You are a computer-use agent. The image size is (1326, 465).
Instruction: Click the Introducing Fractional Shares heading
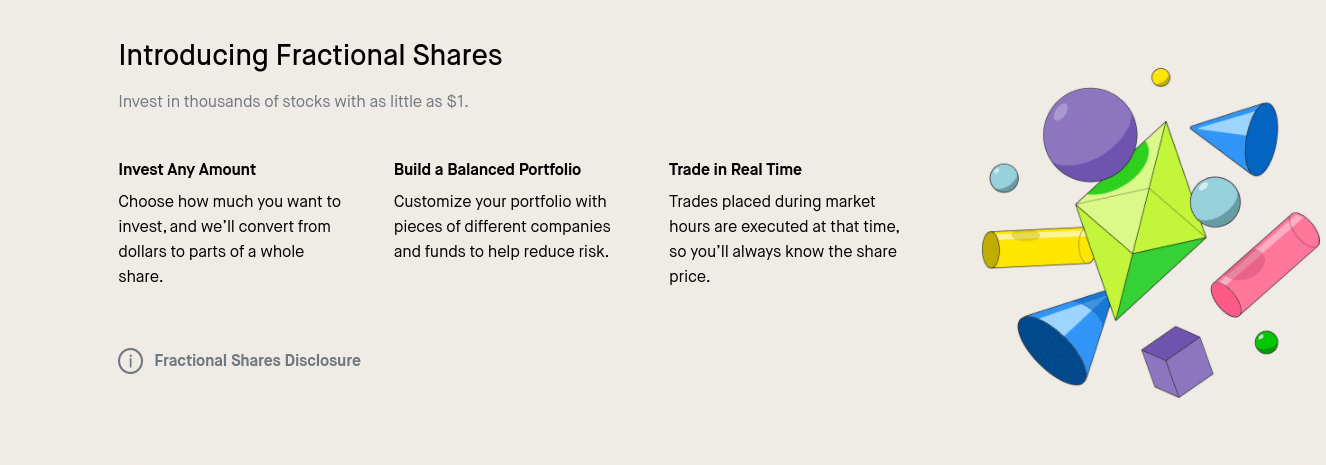310,55
